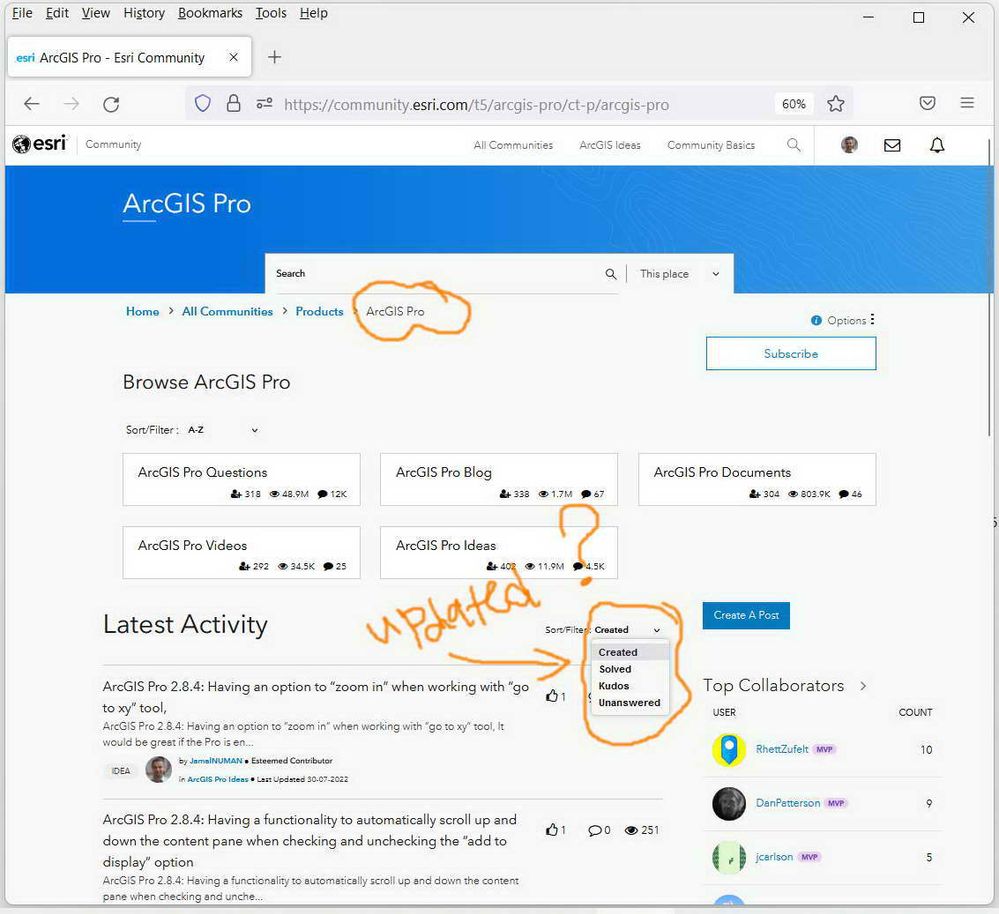Screen dimensions: 999x914
Task: Open the messages envelope icon
Action: click(x=892, y=145)
